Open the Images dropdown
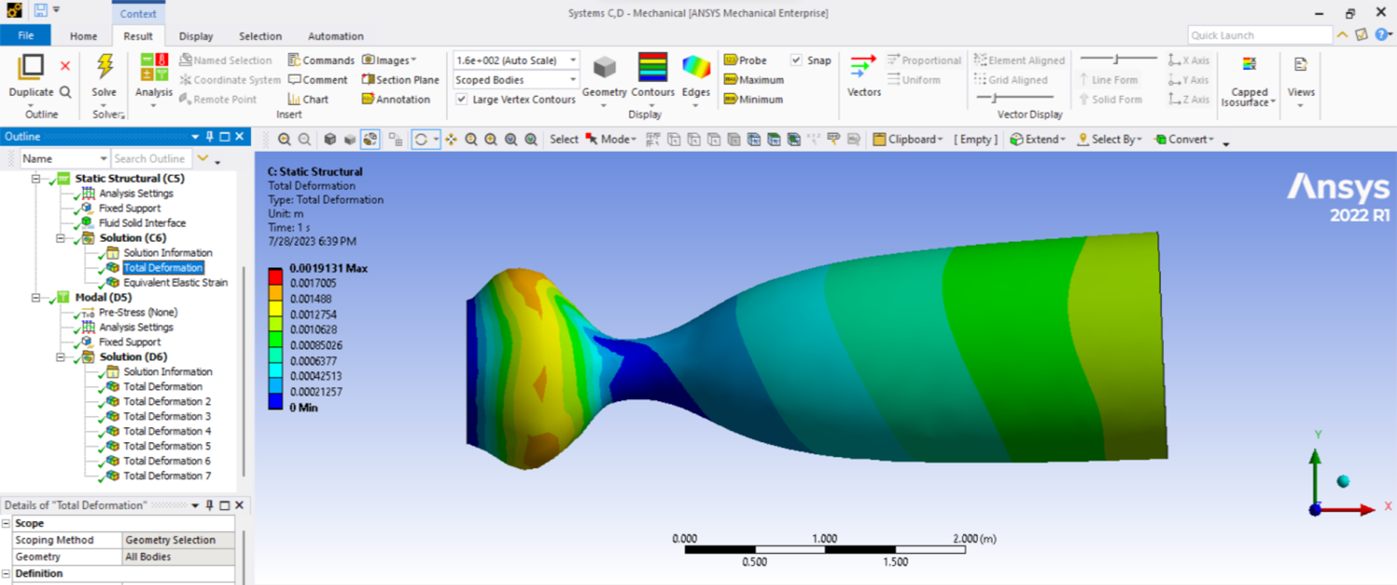 point(389,61)
